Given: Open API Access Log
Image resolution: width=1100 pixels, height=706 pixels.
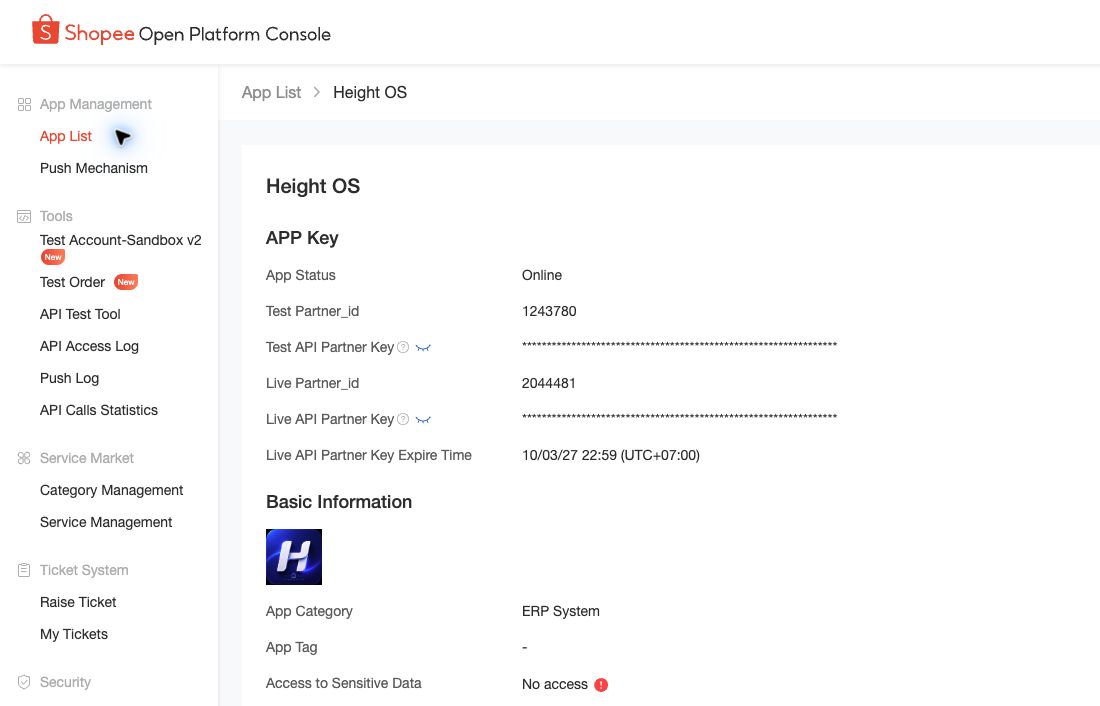Looking at the screenshot, I should coord(89,346).
